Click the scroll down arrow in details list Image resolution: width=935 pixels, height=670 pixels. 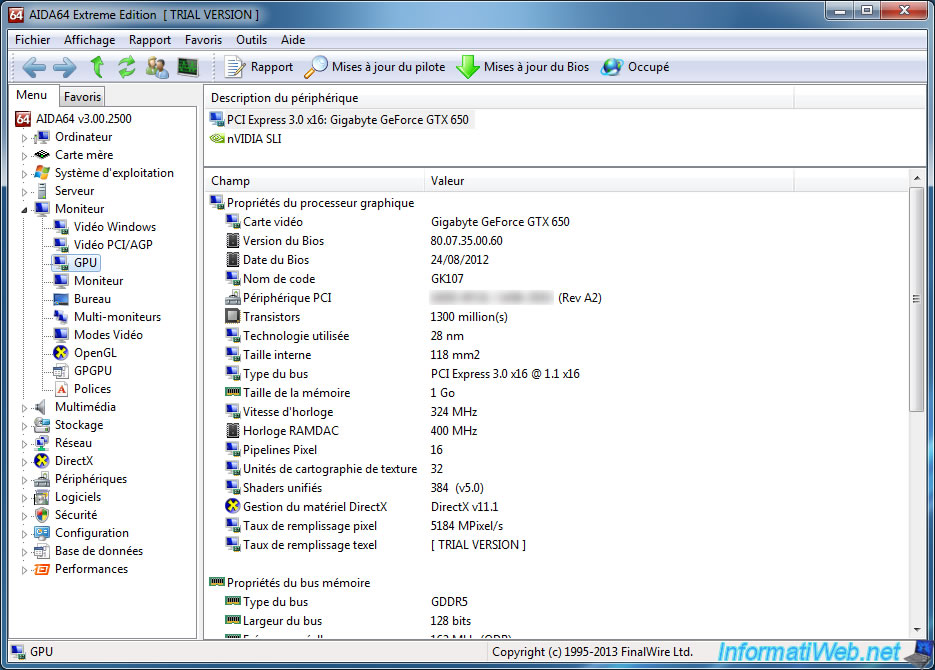[917, 629]
